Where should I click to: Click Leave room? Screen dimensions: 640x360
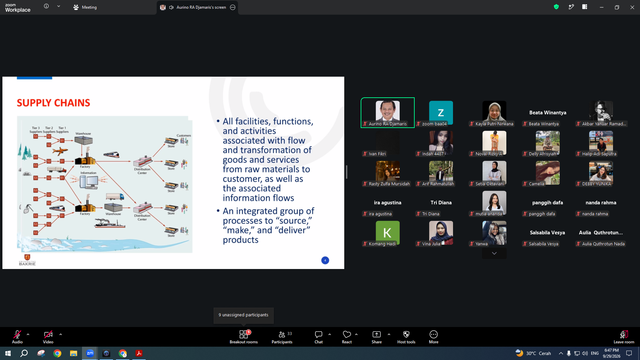[x=624, y=337]
